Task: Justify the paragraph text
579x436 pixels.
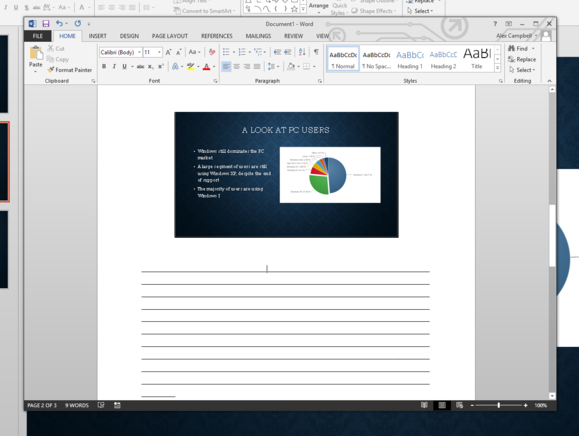Action: tap(257, 66)
